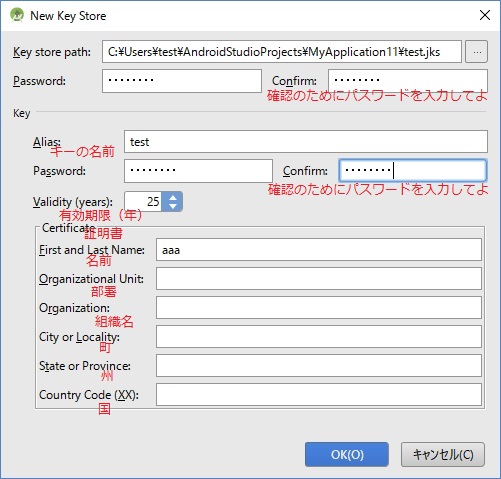Focus the Organizational Unit field
This screenshot has height=479, width=501.
coord(319,278)
